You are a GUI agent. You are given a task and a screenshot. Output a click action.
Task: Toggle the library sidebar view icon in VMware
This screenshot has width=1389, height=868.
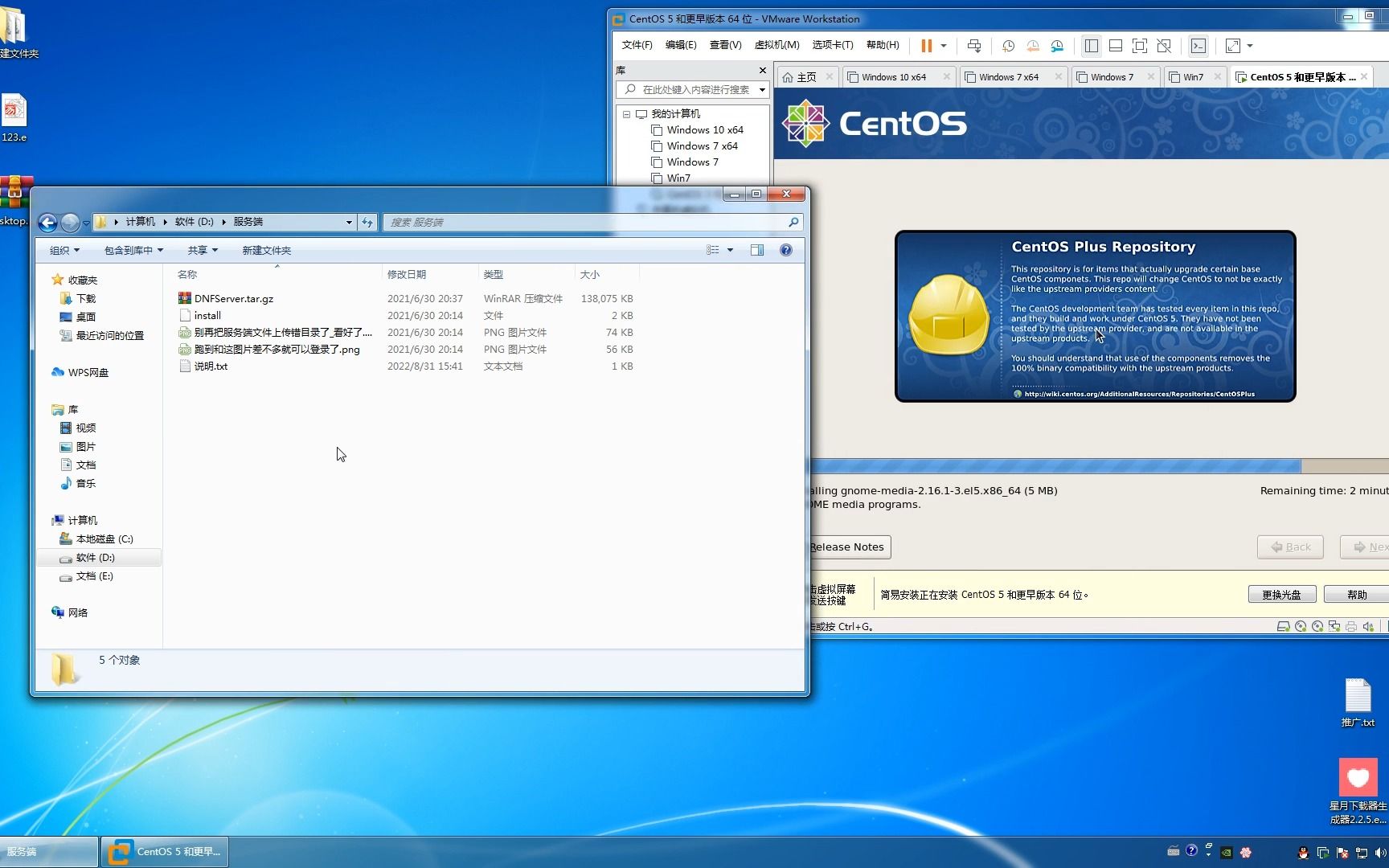click(x=1091, y=46)
